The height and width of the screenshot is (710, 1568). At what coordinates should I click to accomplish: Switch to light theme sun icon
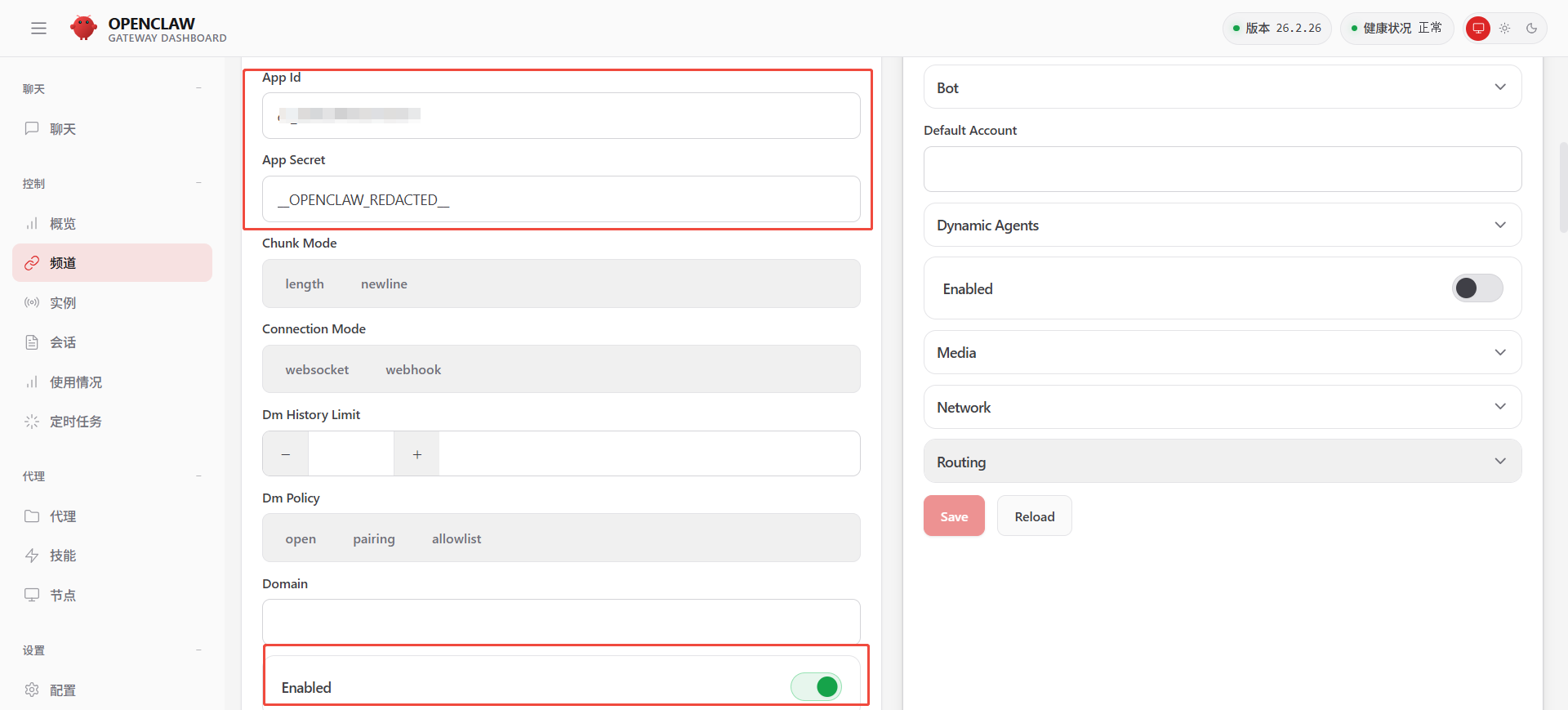pos(1504,29)
